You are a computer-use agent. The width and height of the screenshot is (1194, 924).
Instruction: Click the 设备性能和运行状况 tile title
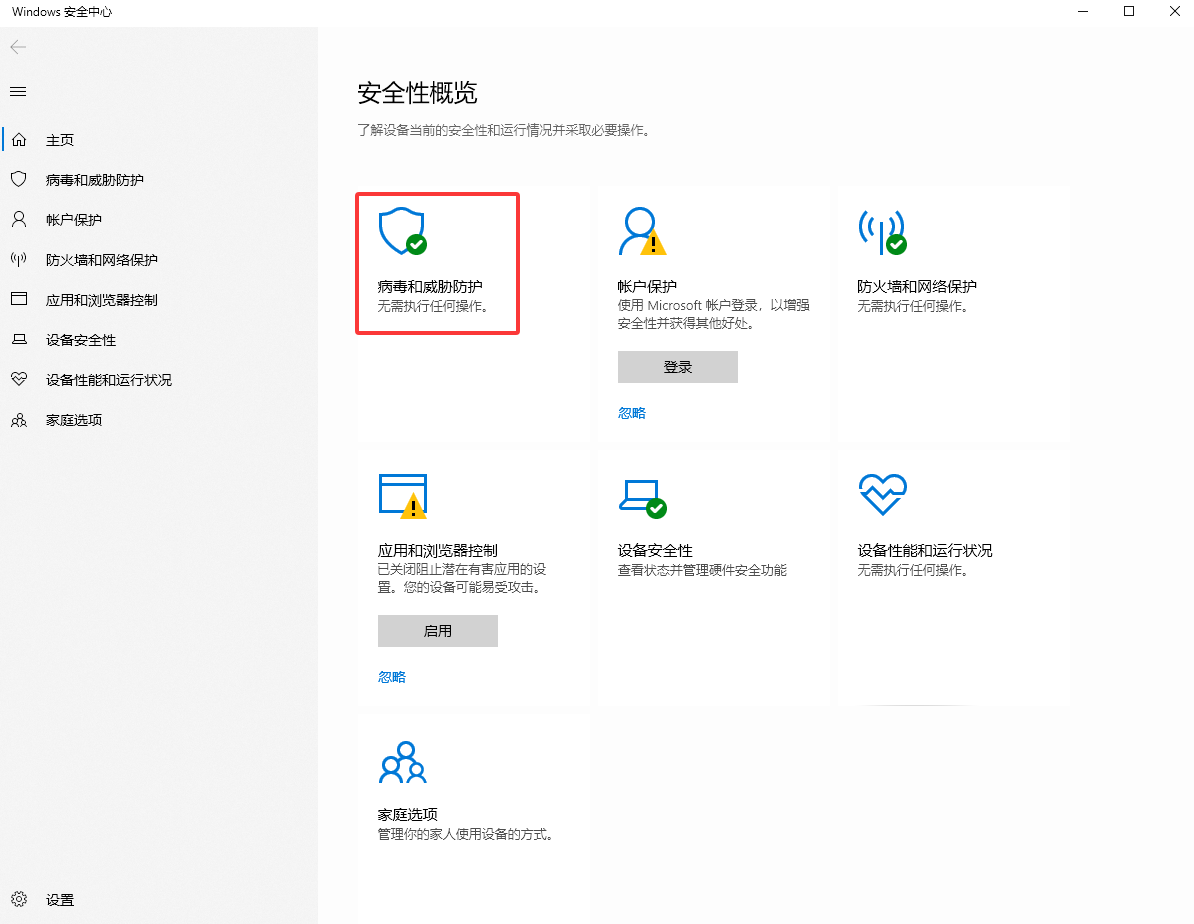coord(925,551)
